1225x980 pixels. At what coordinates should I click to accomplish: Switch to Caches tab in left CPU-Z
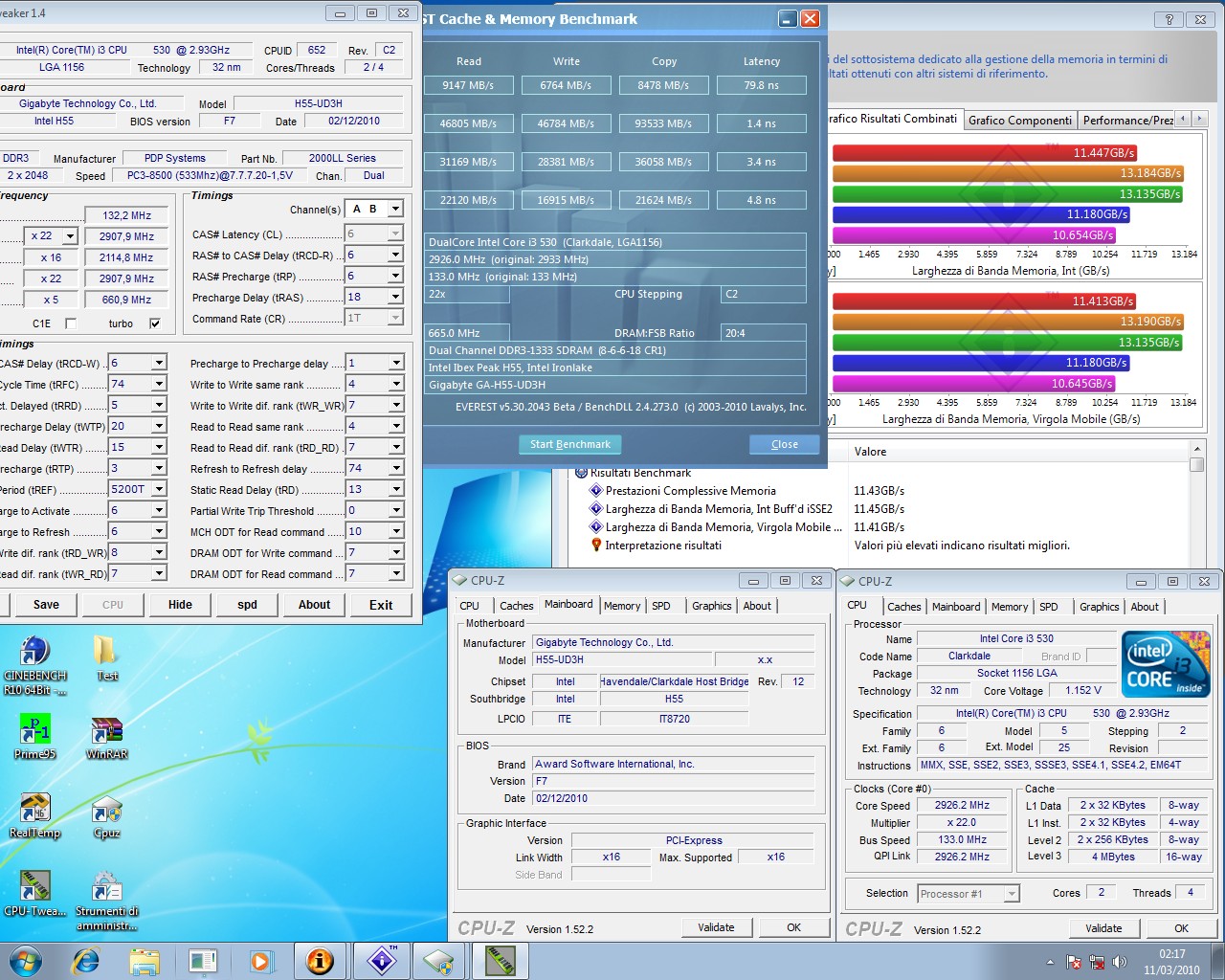pos(516,606)
